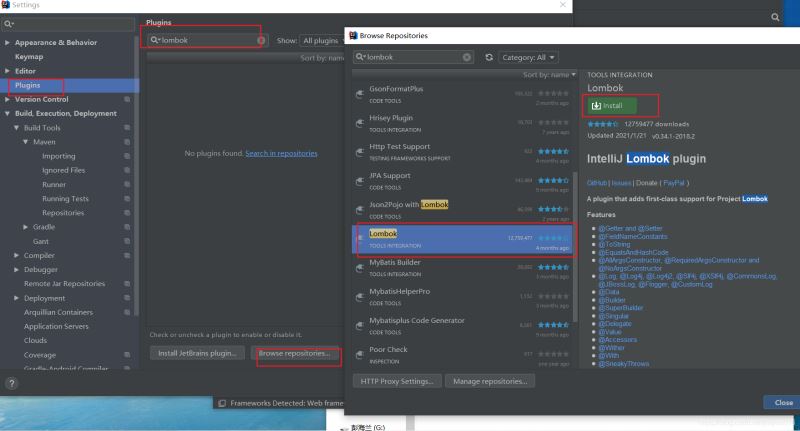Collapse the Build Tools node
Viewport: 800px width, 431px height.
(x=16, y=128)
